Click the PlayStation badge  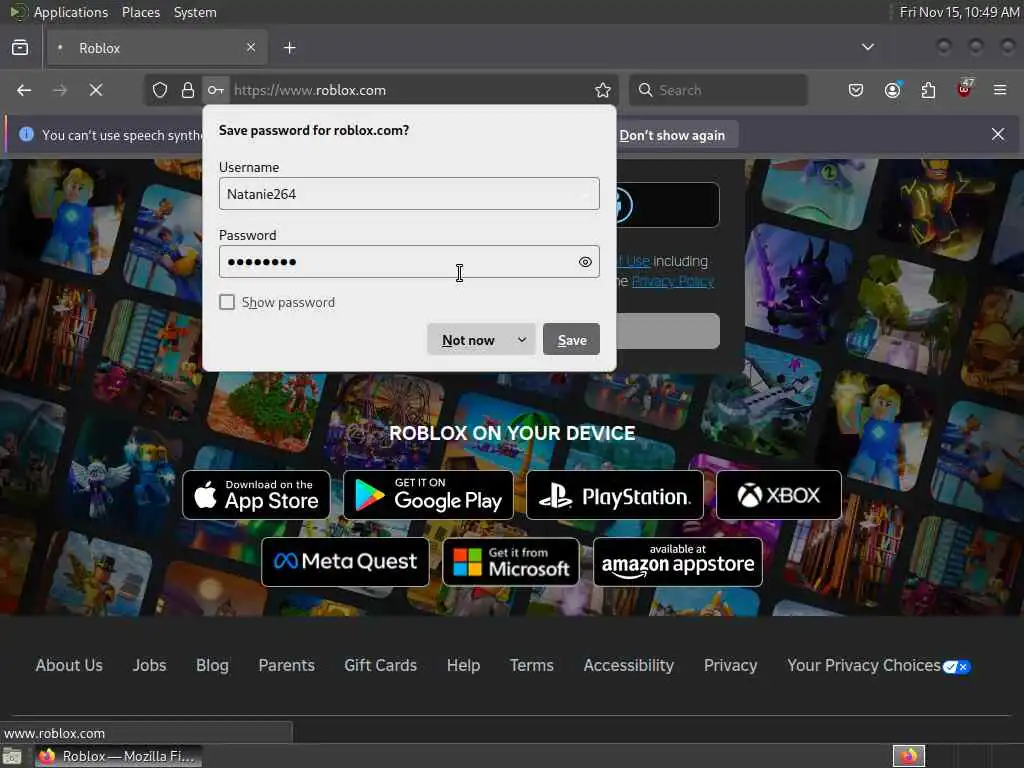(615, 495)
